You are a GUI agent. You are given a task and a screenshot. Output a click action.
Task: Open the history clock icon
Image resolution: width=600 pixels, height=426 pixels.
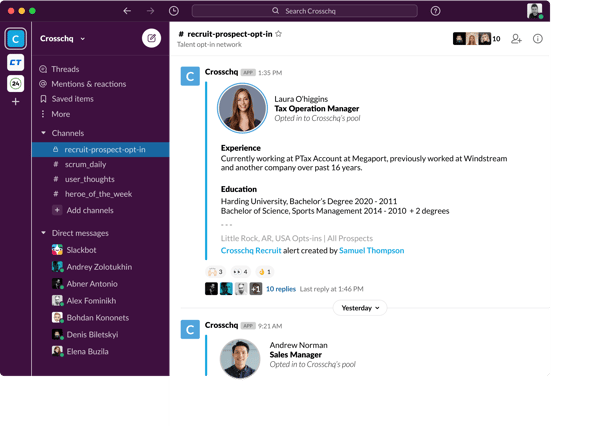(x=174, y=11)
